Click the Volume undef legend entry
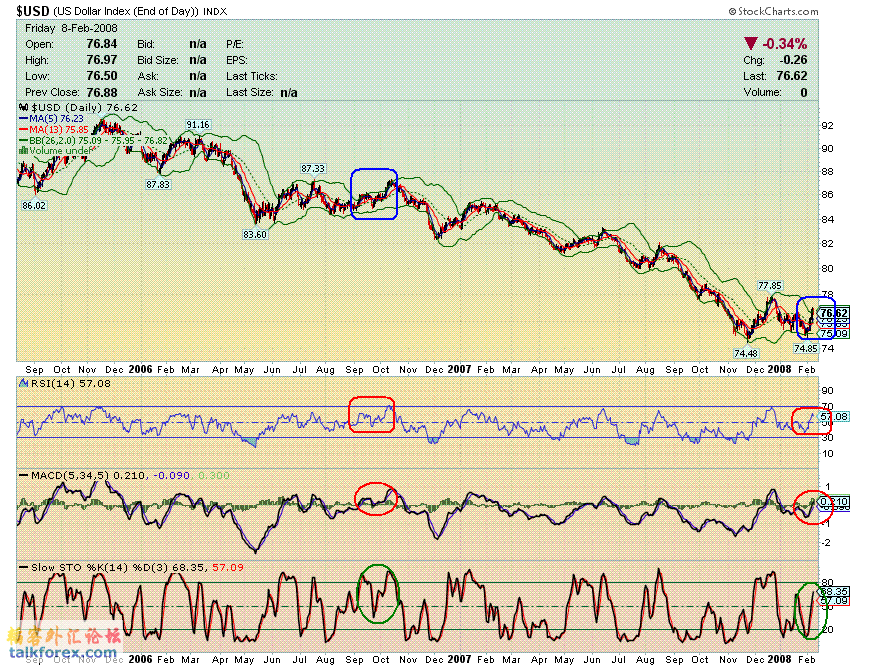The height and width of the screenshot is (668, 869). (55, 150)
